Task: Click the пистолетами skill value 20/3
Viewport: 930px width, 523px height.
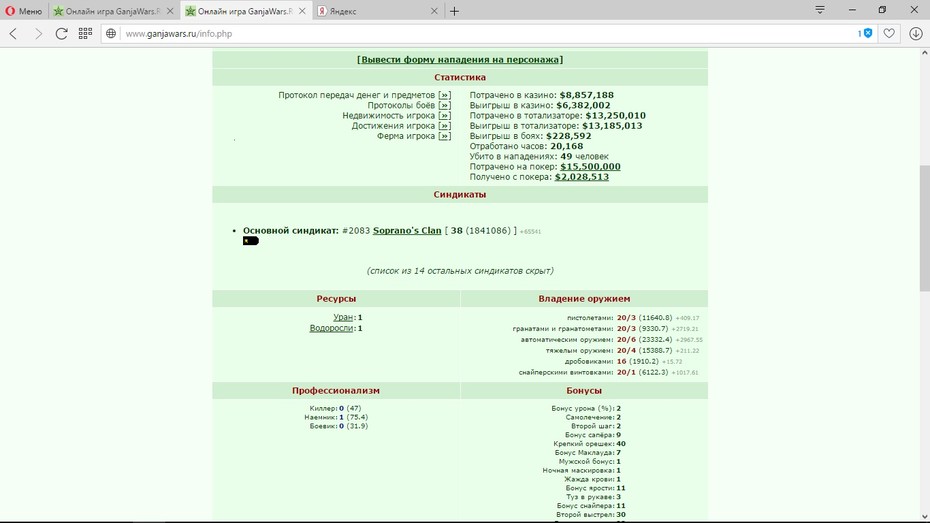Action: pos(626,318)
